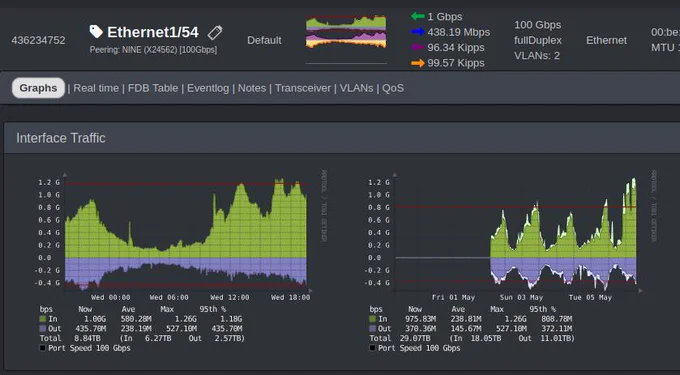Click the 100 Gbps speed text

[538, 25]
